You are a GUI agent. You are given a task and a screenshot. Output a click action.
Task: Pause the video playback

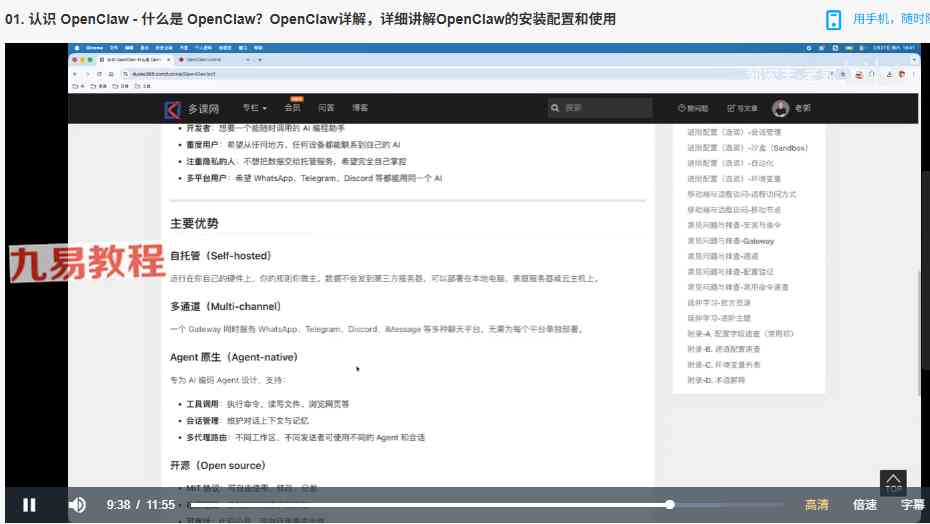29,505
